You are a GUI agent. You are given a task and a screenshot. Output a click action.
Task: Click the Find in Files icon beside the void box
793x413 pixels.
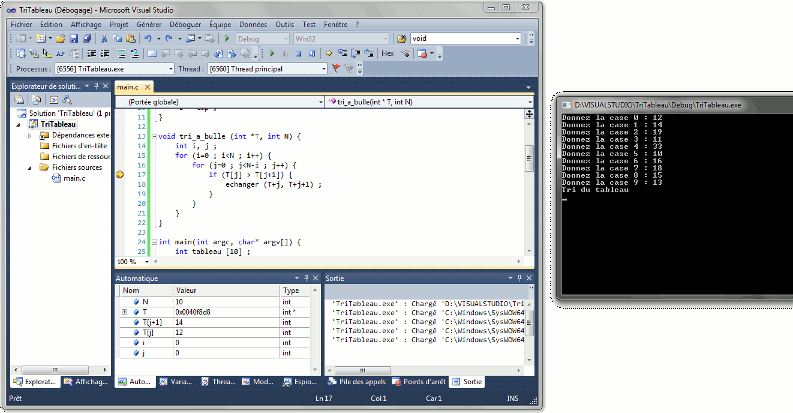click(x=402, y=38)
